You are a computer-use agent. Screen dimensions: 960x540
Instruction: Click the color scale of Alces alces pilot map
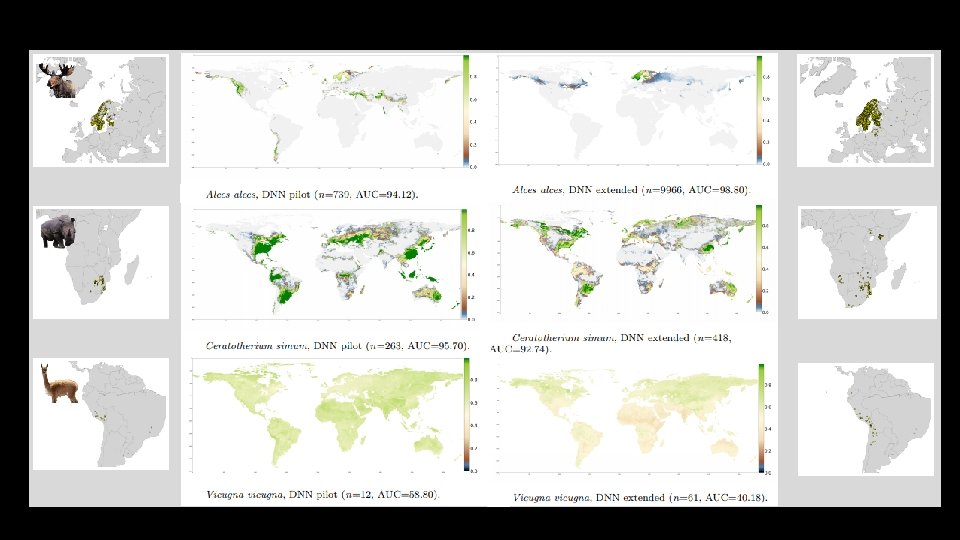466,111
